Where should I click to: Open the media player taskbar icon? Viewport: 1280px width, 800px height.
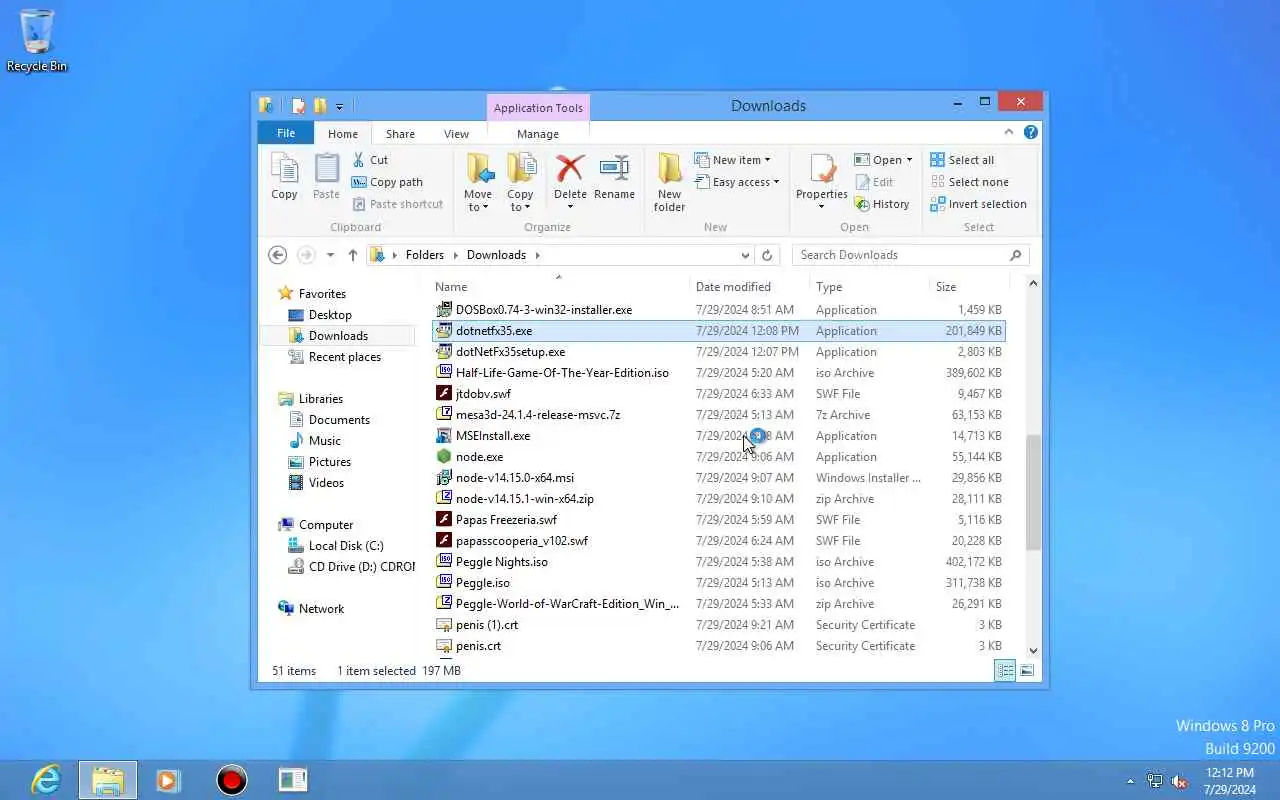coord(169,779)
